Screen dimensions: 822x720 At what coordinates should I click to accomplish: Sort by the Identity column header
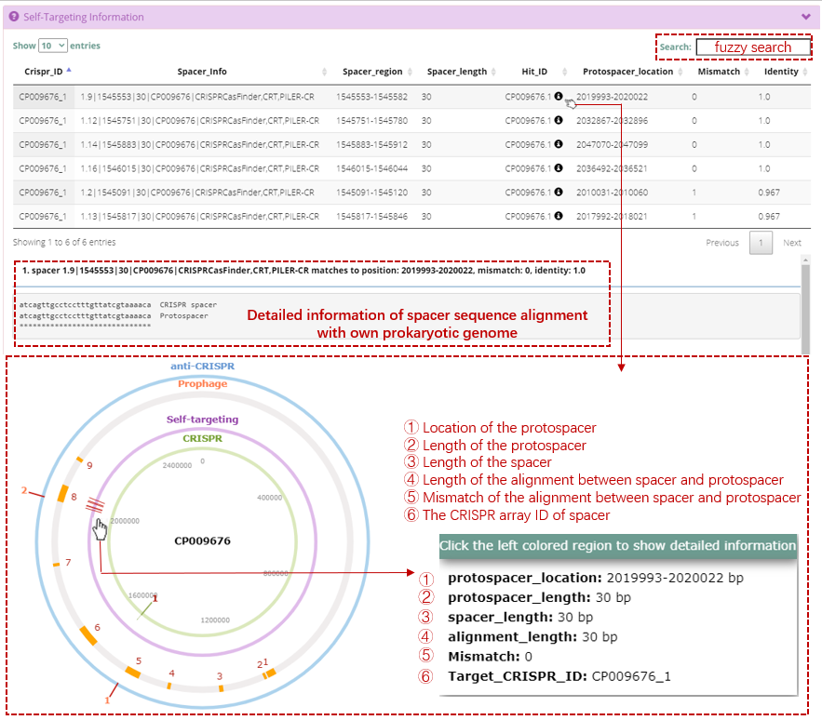(x=781, y=72)
